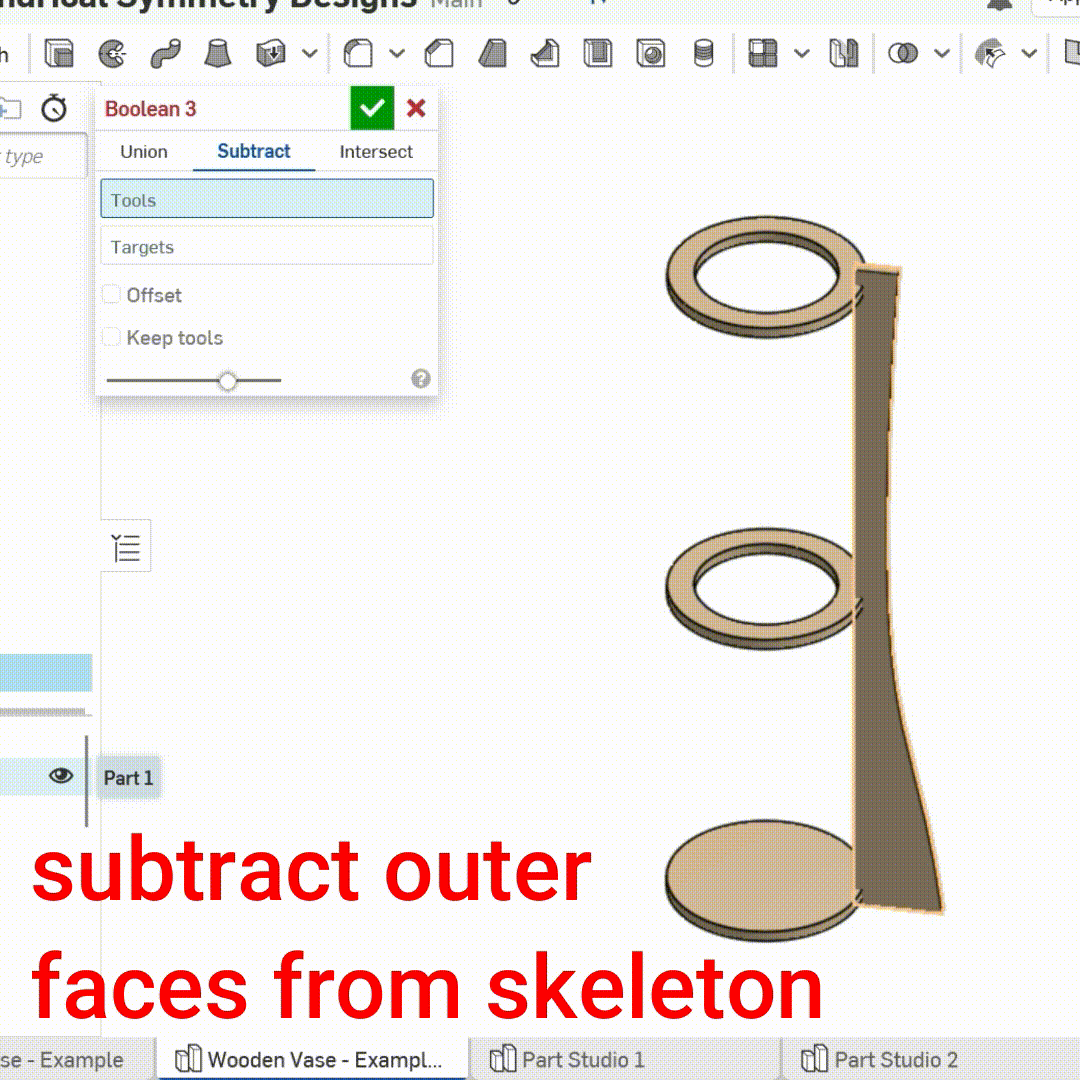The height and width of the screenshot is (1080, 1080).
Task: Open the Mirror tool
Action: pyautogui.click(x=843, y=55)
